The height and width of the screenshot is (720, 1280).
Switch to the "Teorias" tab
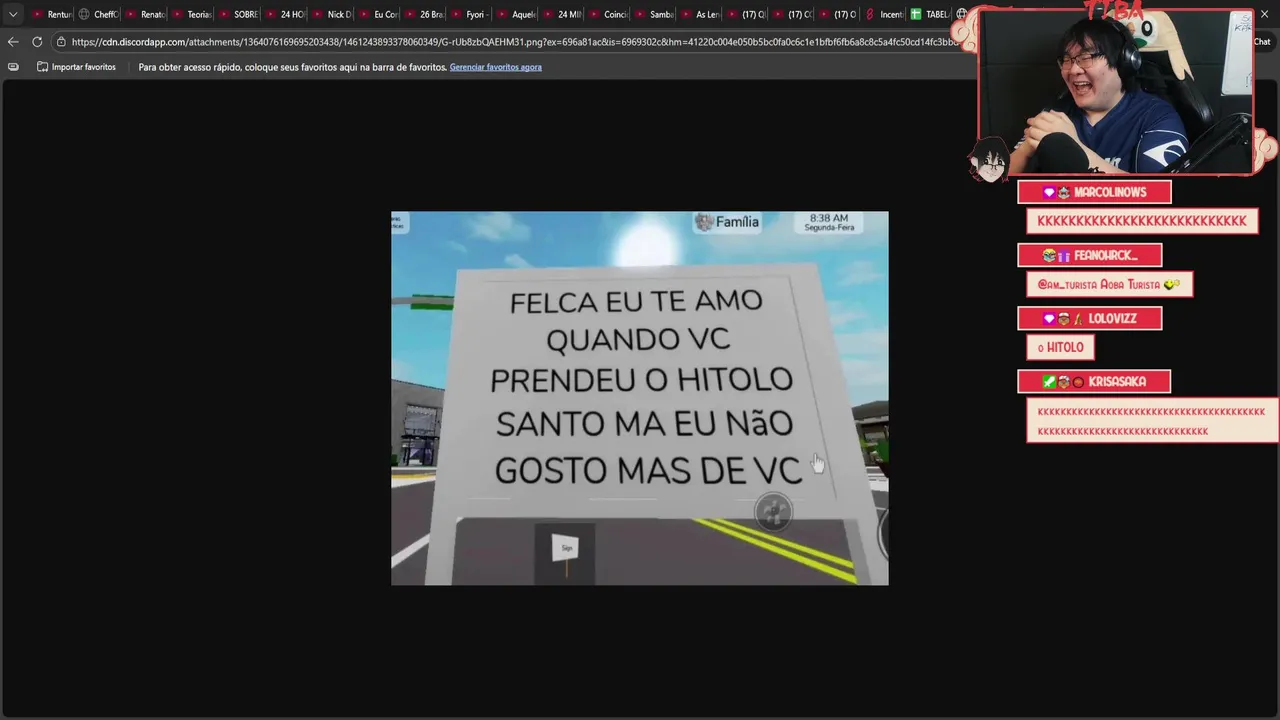pyautogui.click(x=192, y=14)
